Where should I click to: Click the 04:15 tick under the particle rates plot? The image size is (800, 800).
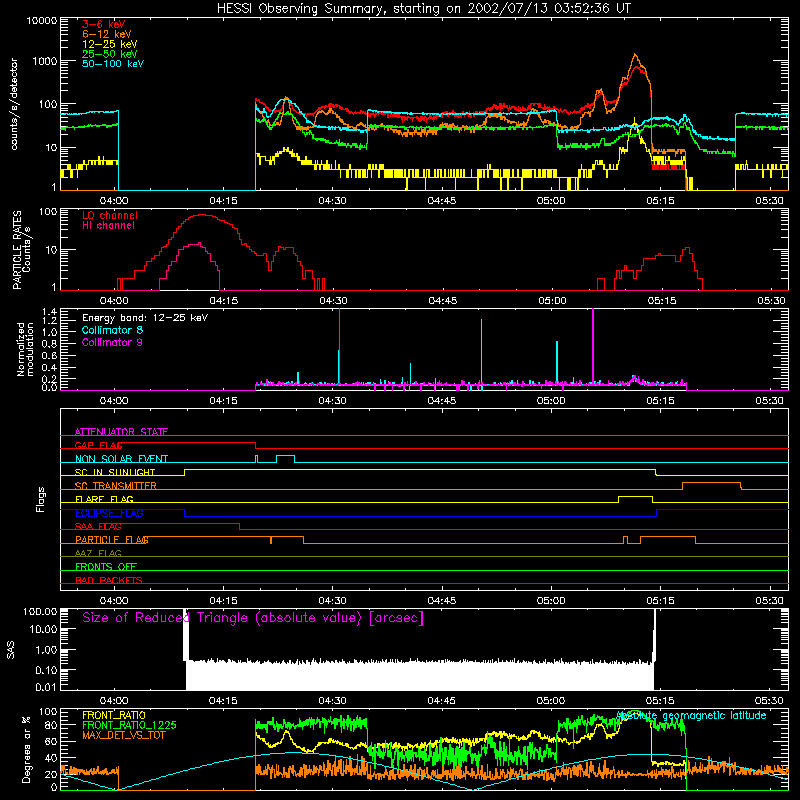point(223,301)
